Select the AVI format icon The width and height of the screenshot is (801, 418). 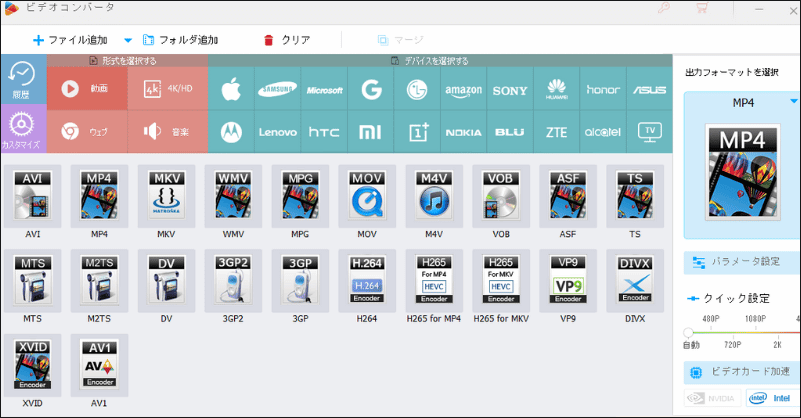click(33, 196)
